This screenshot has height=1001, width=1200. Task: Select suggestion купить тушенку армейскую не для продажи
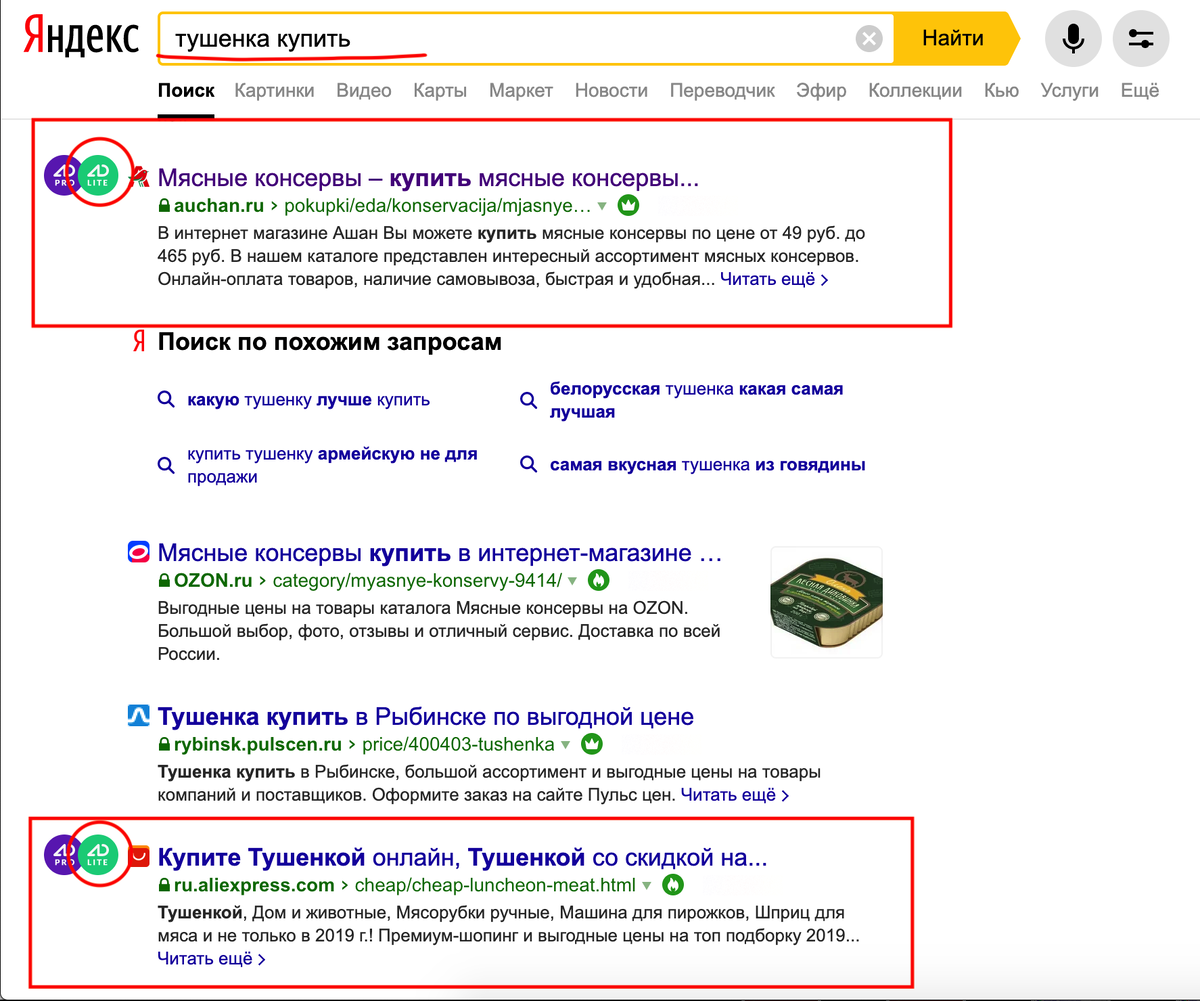click(x=332, y=465)
